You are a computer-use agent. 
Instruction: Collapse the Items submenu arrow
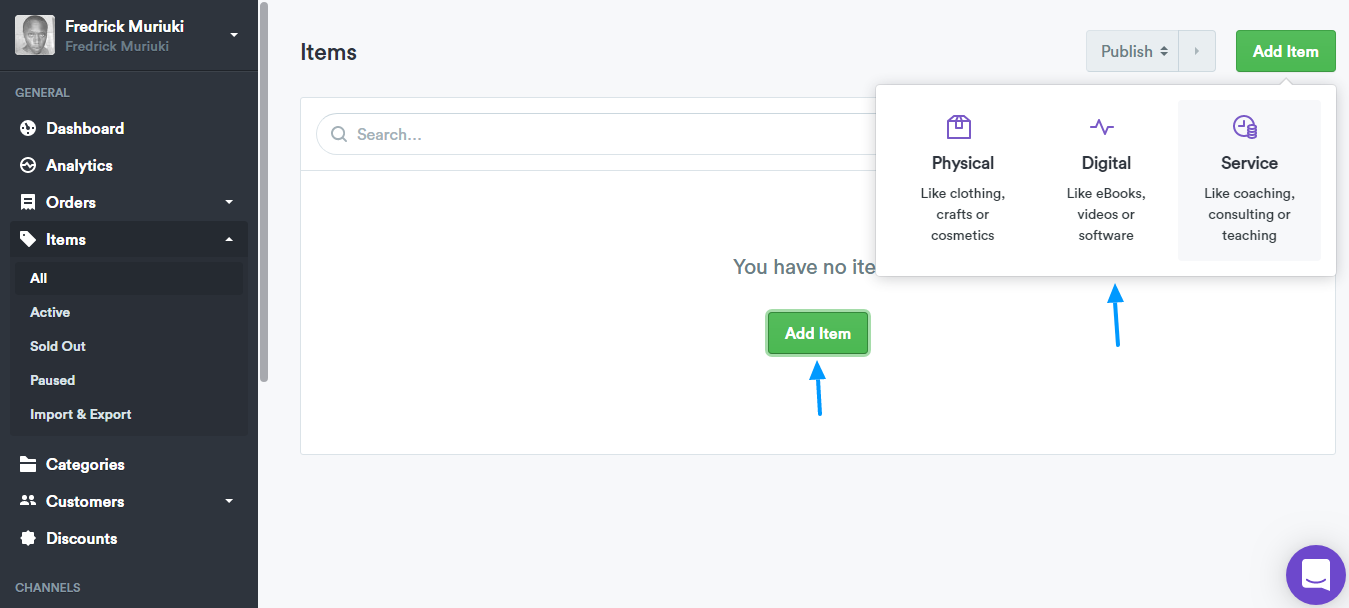229,239
